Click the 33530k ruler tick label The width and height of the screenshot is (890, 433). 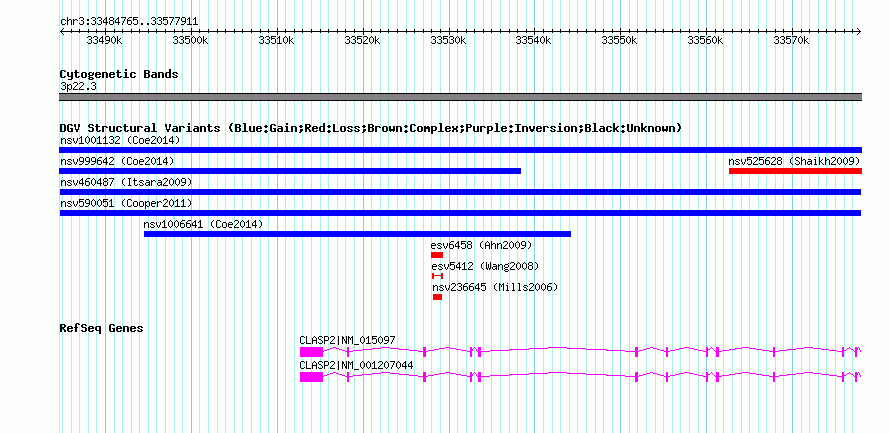[448, 40]
